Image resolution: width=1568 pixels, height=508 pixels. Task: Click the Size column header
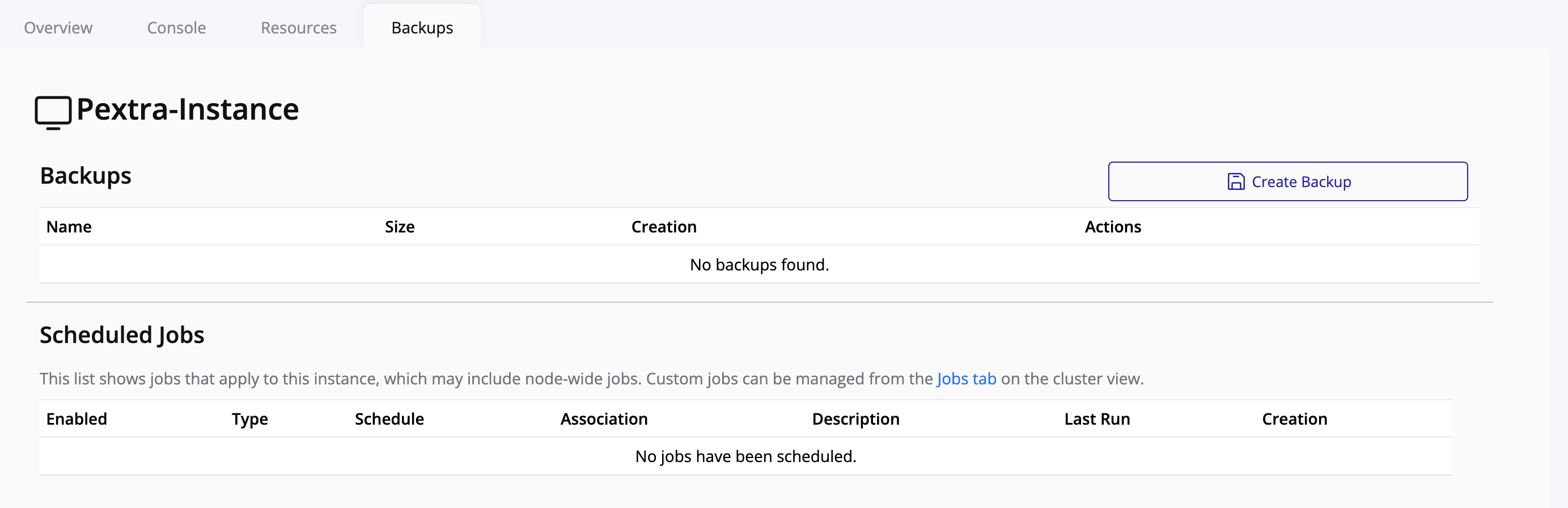click(399, 227)
